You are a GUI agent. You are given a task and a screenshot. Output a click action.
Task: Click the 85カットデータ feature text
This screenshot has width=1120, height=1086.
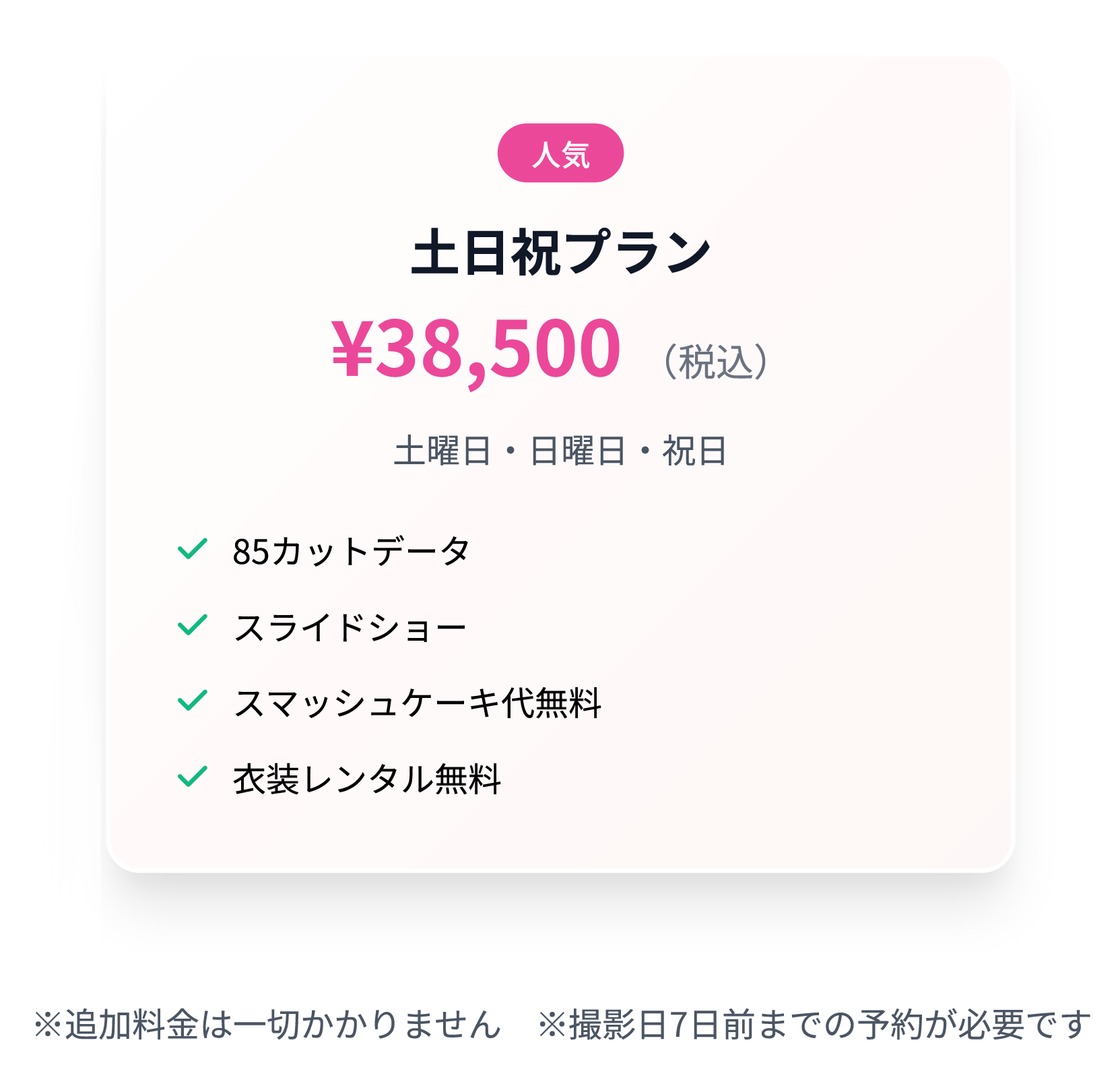click(351, 551)
